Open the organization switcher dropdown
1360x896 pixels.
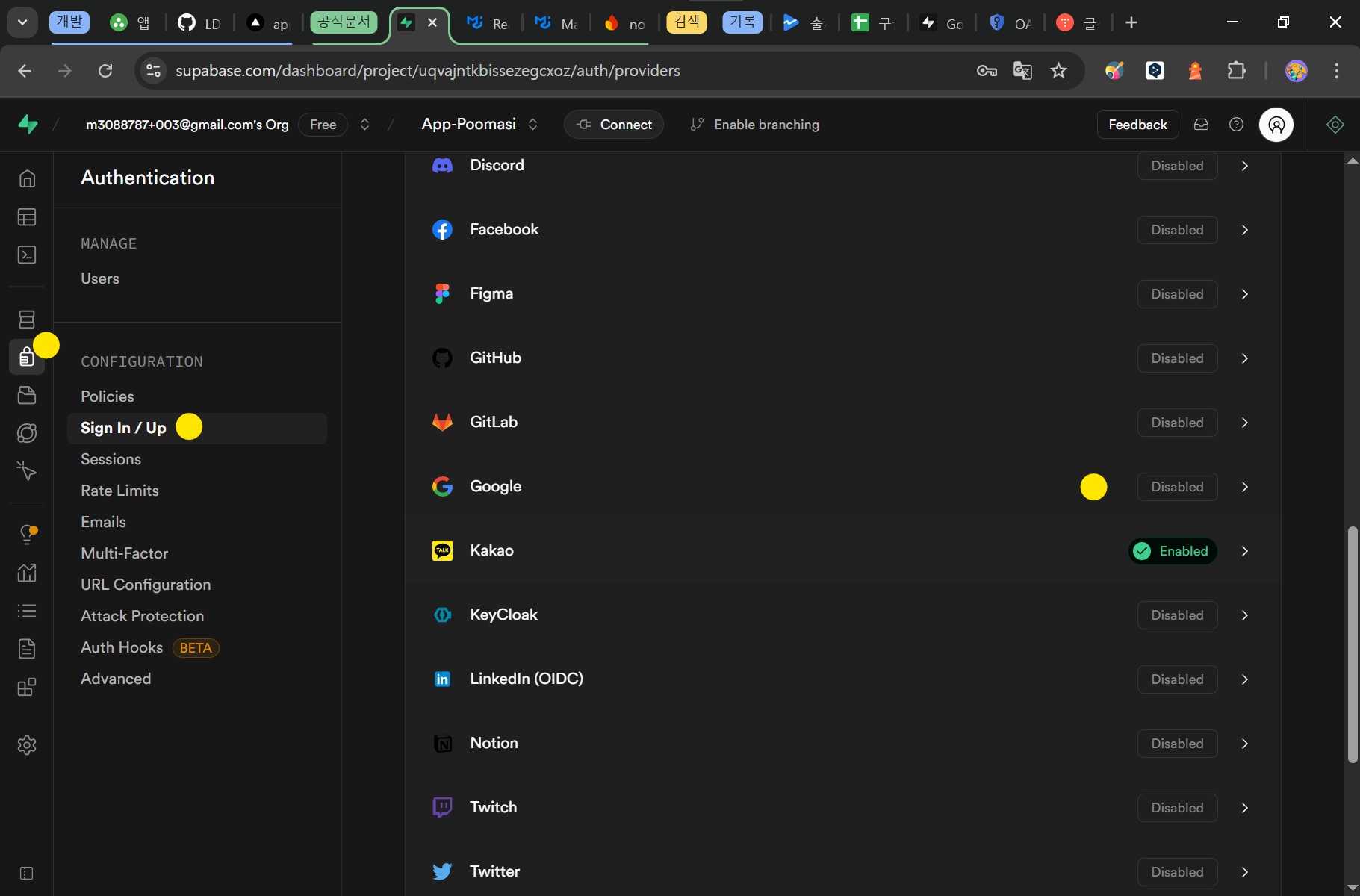tap(364, 125)
